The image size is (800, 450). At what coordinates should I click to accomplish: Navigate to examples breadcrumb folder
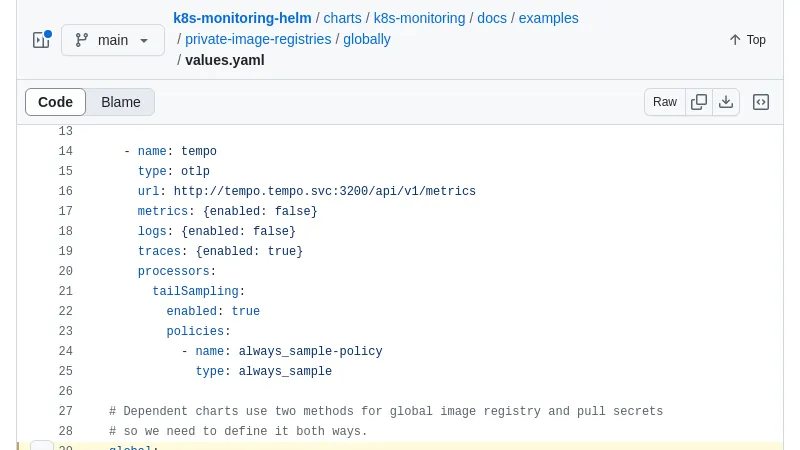[x=548, y=18]
